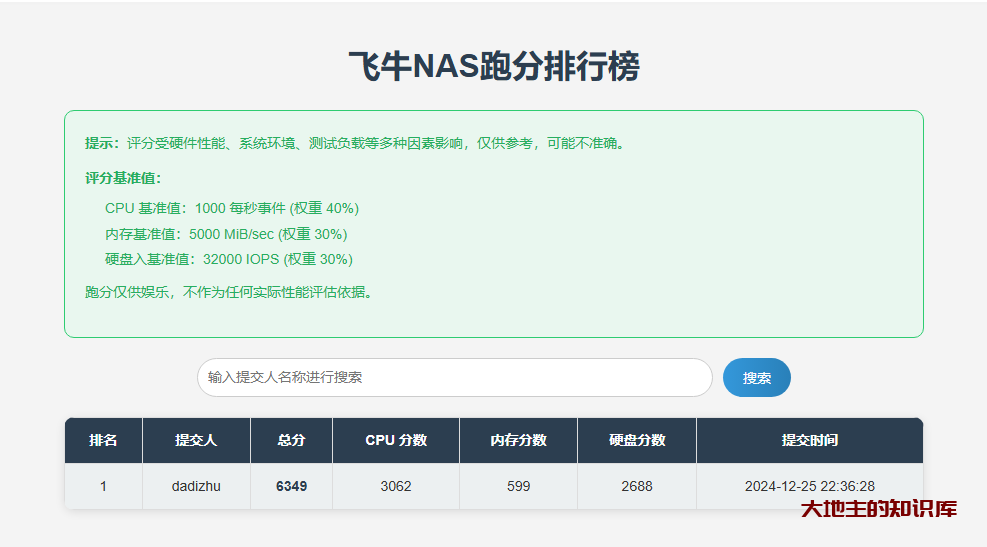Click the blue 搜索 search button
The image size is (987, 547).
[757, 378]
